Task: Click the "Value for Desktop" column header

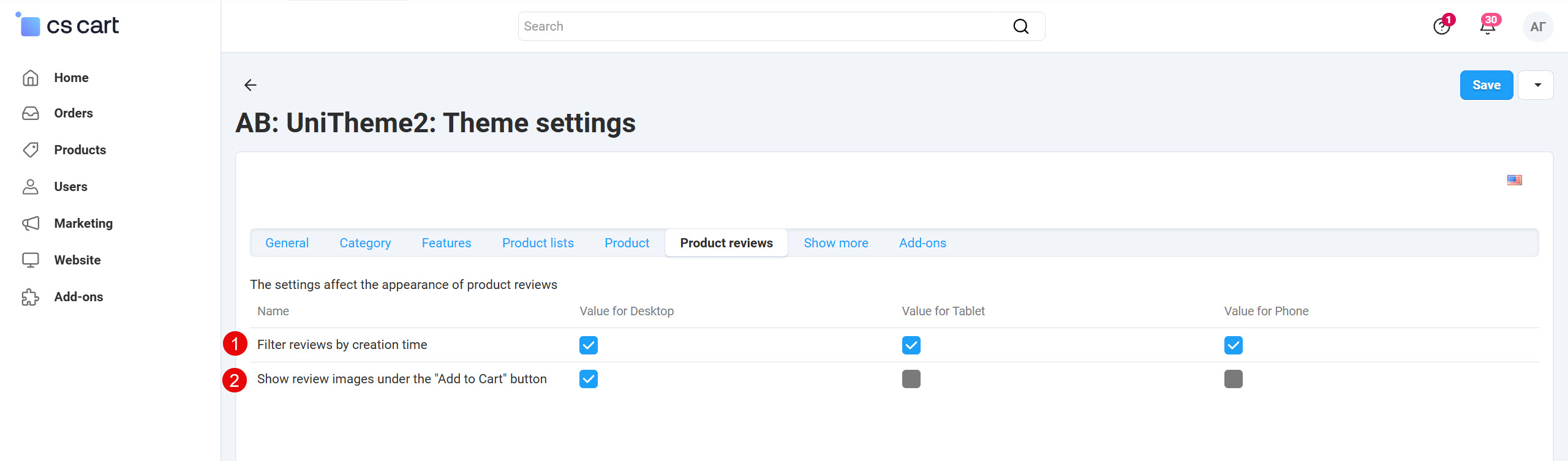Action: [x=627, y=311]
